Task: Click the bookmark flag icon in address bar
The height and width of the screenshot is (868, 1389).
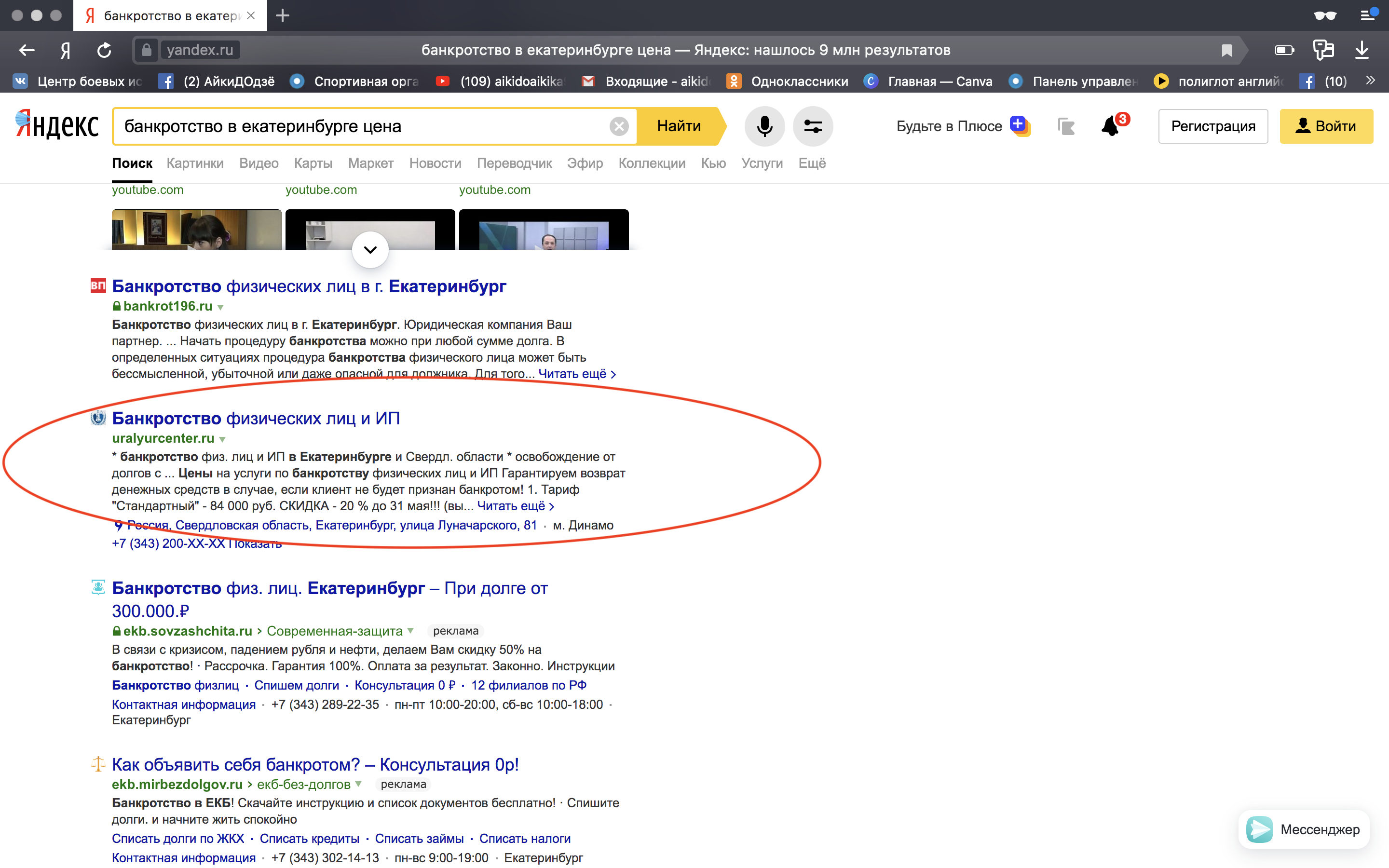Action: (1226, 51)
